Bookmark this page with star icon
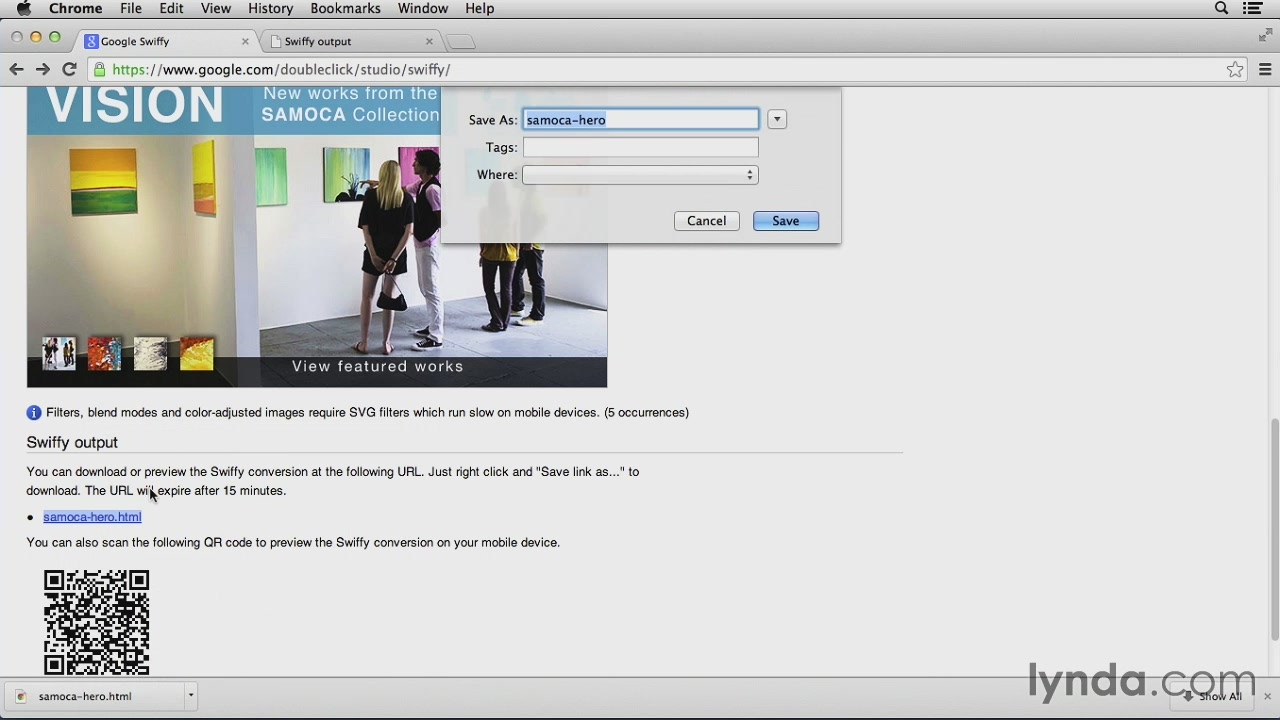 pyautogui.click(x=1235, y=69)
